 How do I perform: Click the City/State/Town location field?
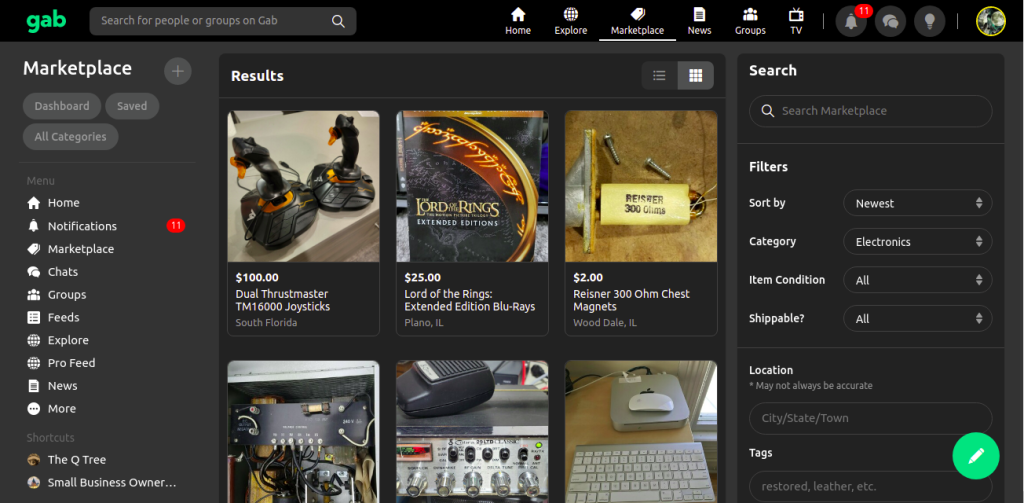(871, 418)
